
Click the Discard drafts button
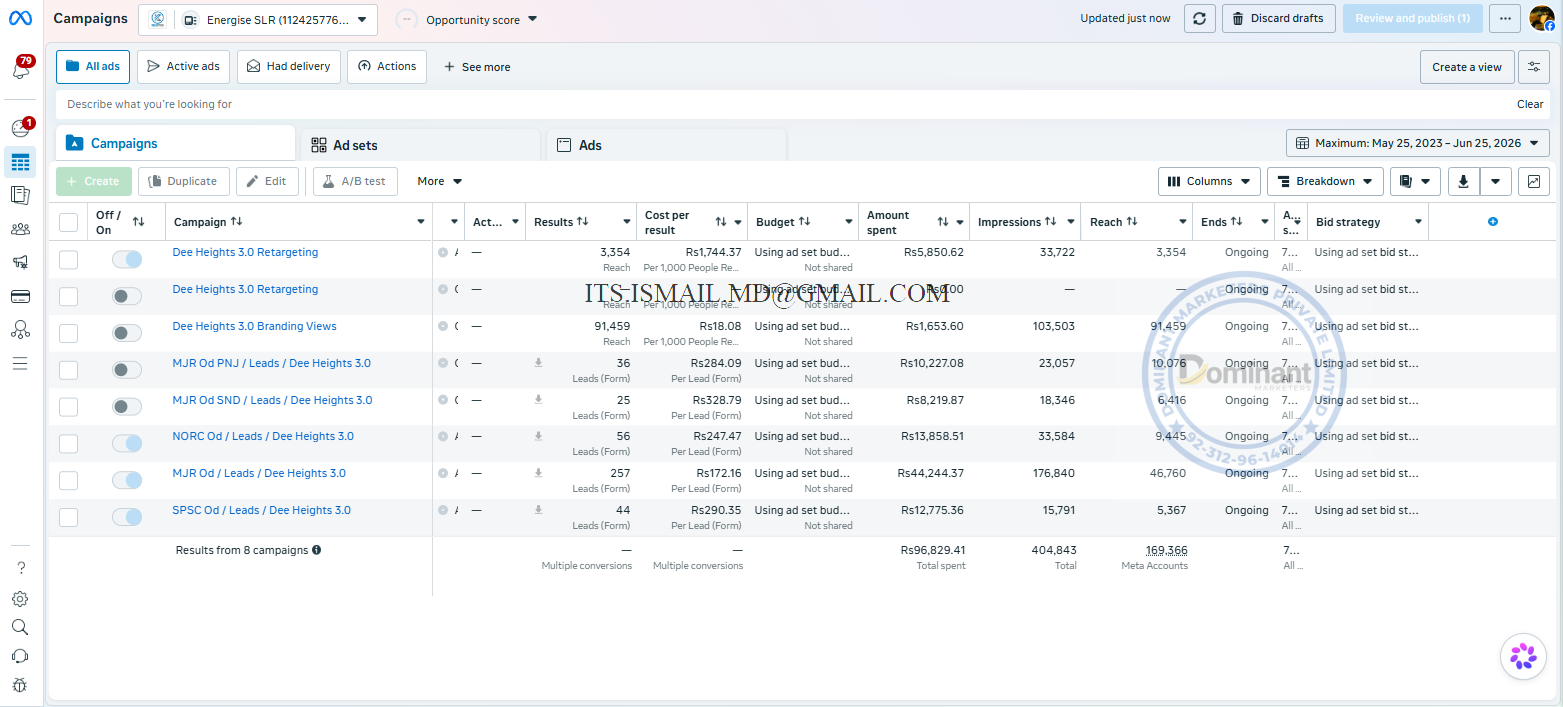(1278, 18)
